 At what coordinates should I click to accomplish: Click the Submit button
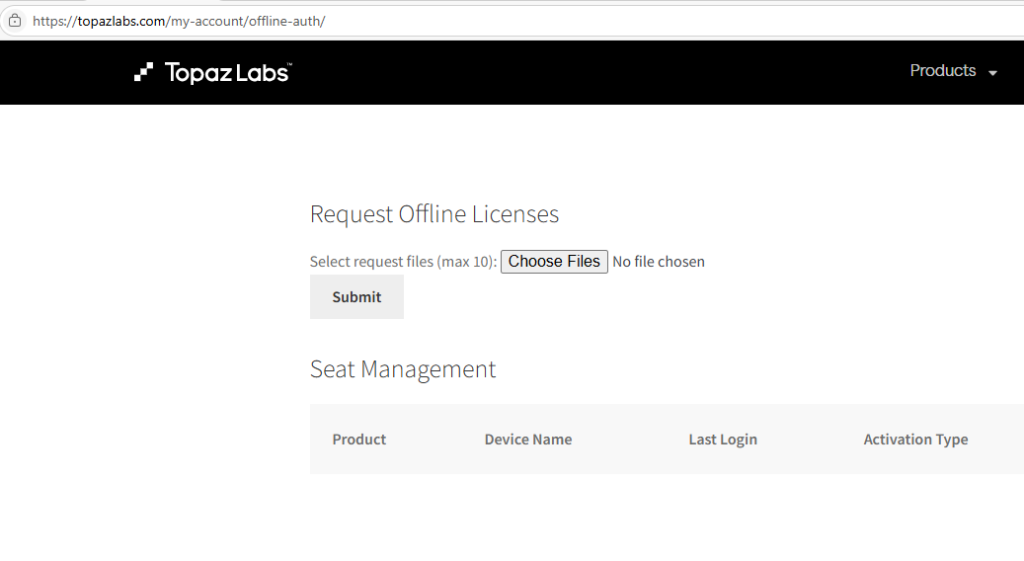357,297
